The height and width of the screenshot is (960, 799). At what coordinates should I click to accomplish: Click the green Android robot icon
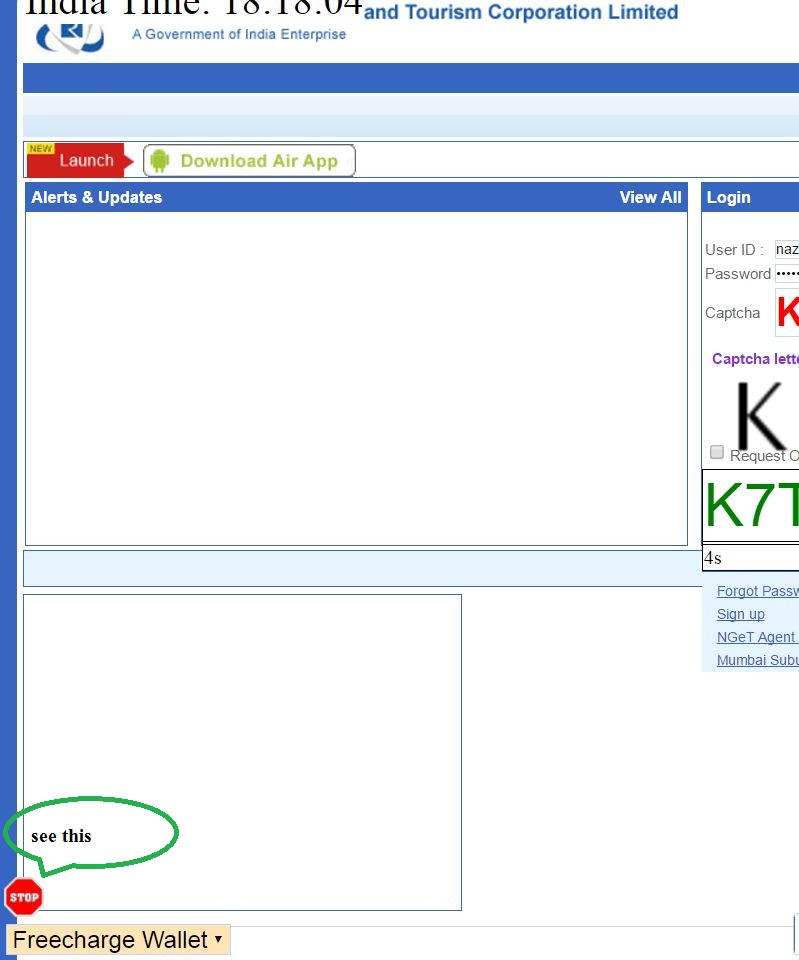(x=160, y=161)
